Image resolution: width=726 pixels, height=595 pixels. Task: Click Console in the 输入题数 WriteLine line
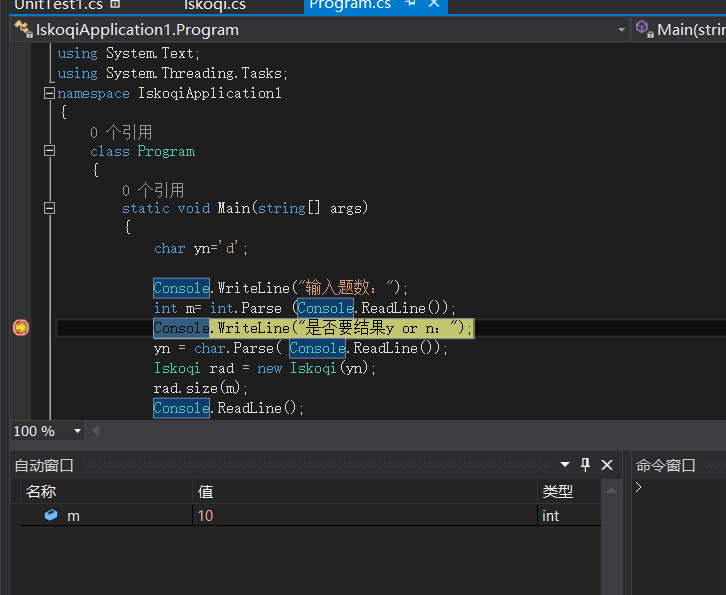[181, 288]
